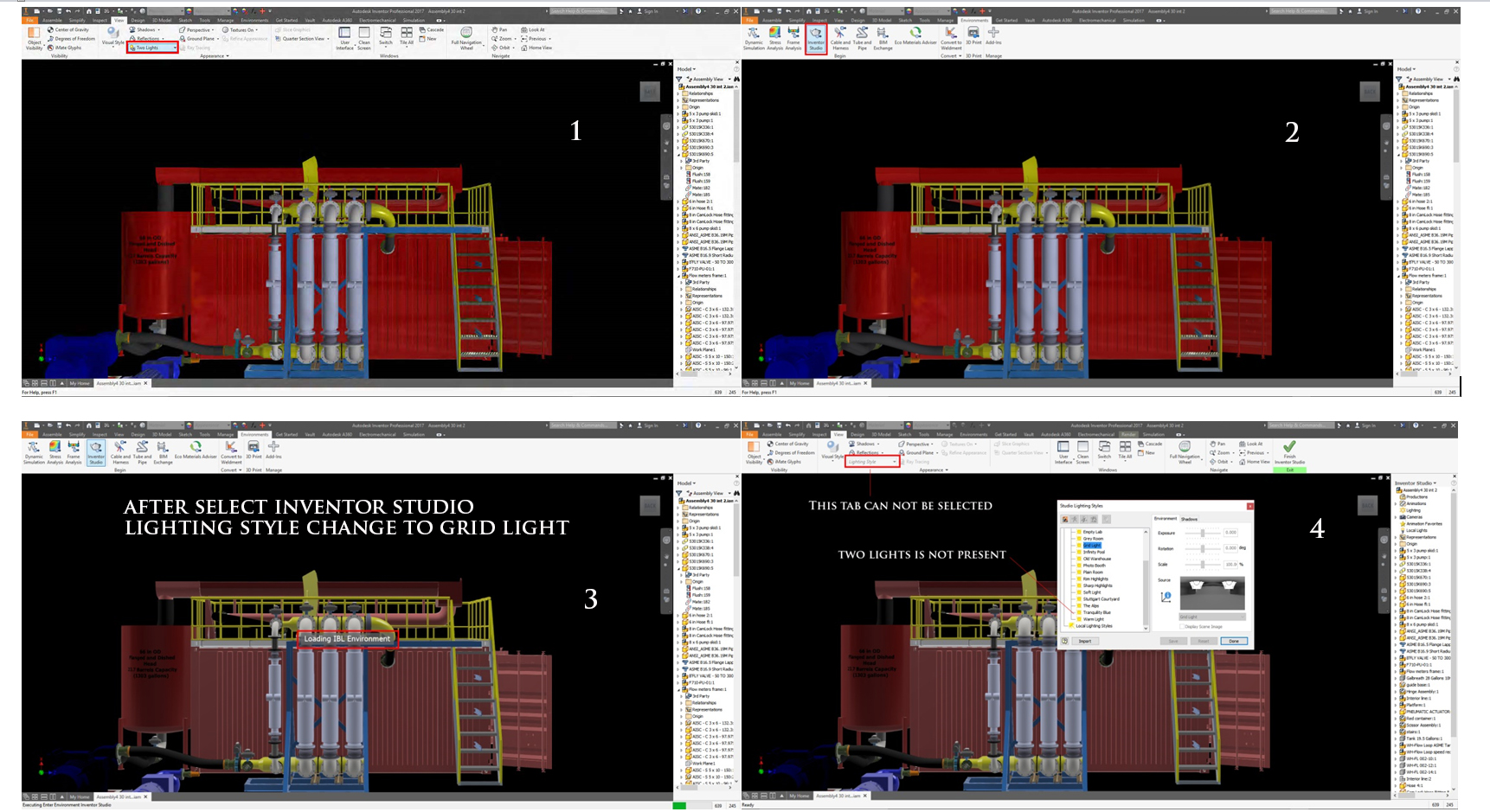Open Environments ribbon tab in screenshot 3
The image size is (1490, 812).
point(254,434)
